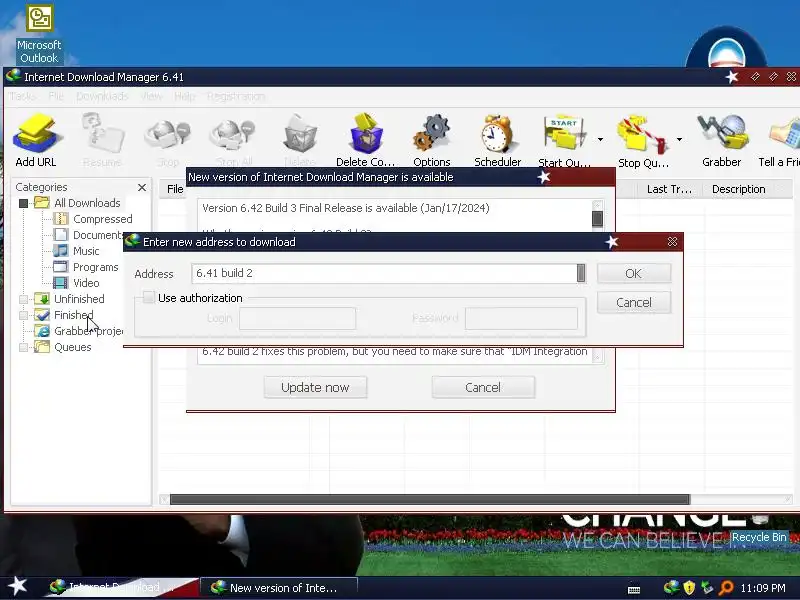Screen dimensions: 800x600
Task: Close the Enter new address dialog
Action: point(672,242)
